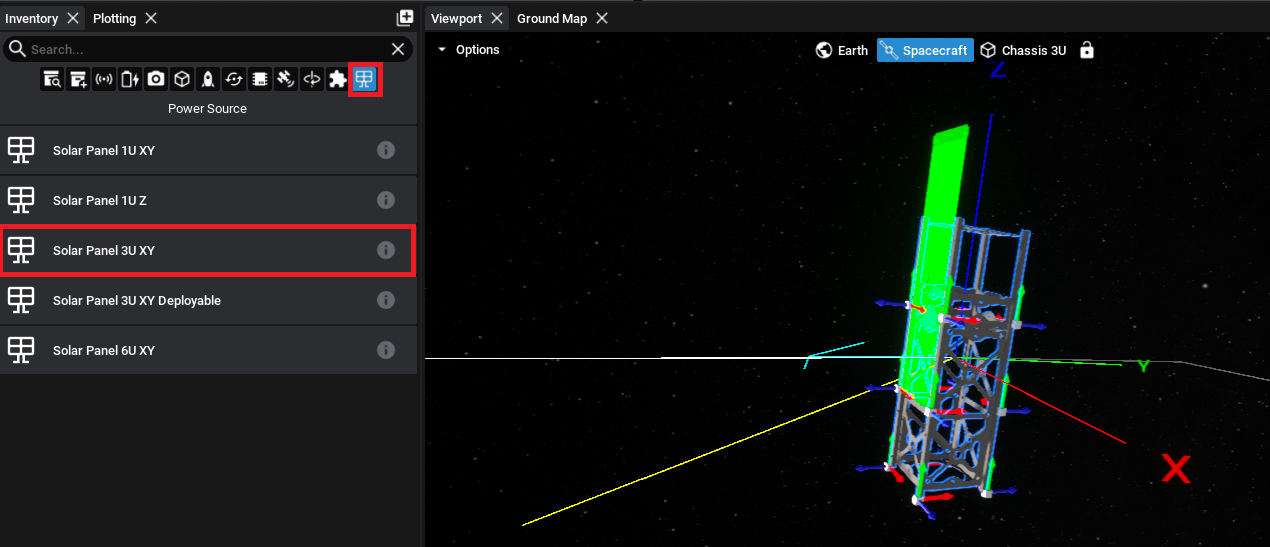
Task: Switch to the Ground Map tab
Action: [x=551, y=18]
